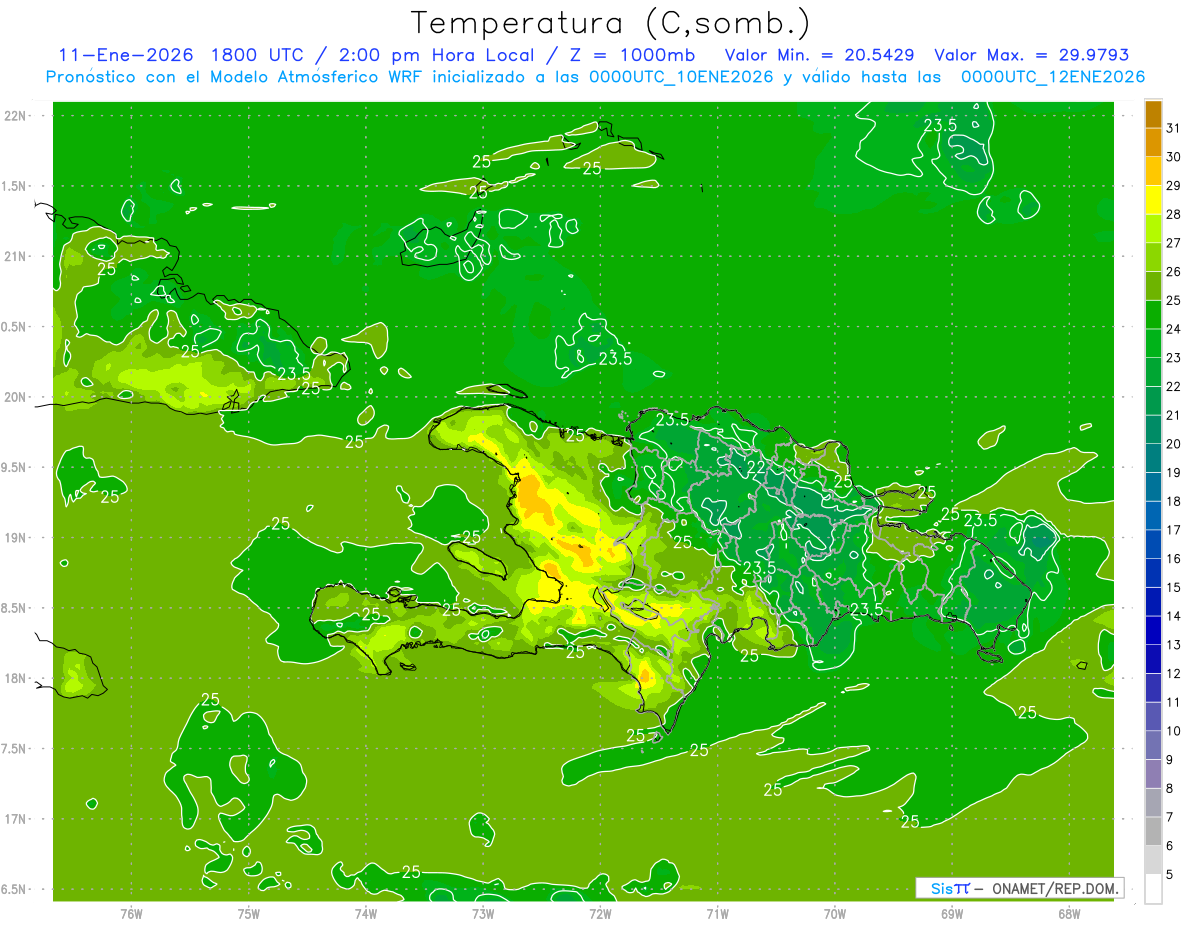
Task: Select legend color between 22 and 23
Action: coord(1153,372)
